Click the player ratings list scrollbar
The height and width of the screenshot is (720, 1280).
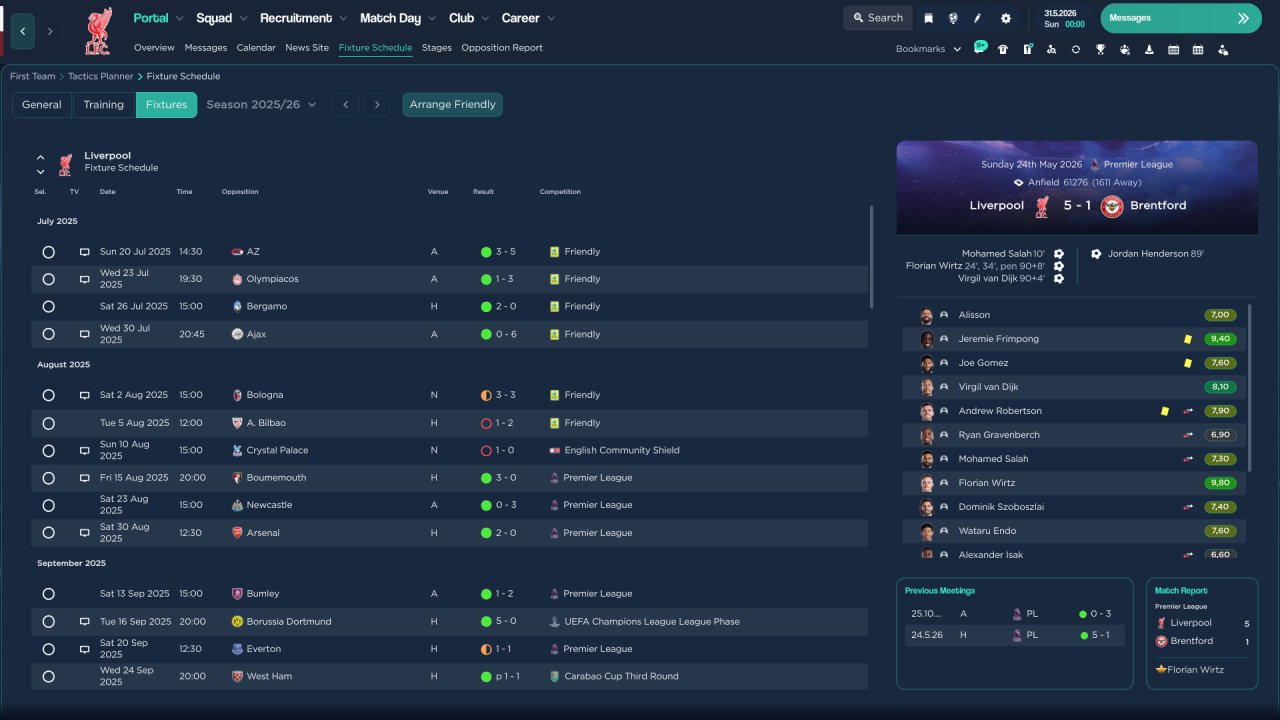[1250, 388]
